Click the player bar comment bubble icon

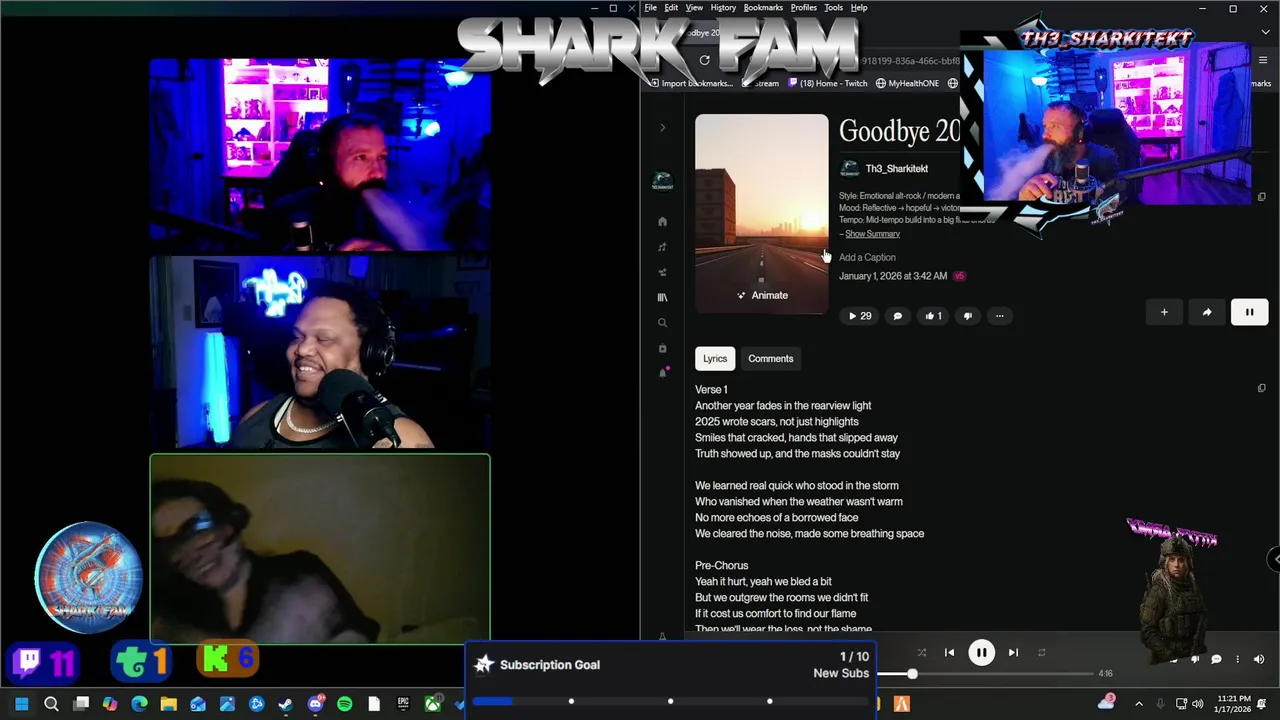(1216, 659)
